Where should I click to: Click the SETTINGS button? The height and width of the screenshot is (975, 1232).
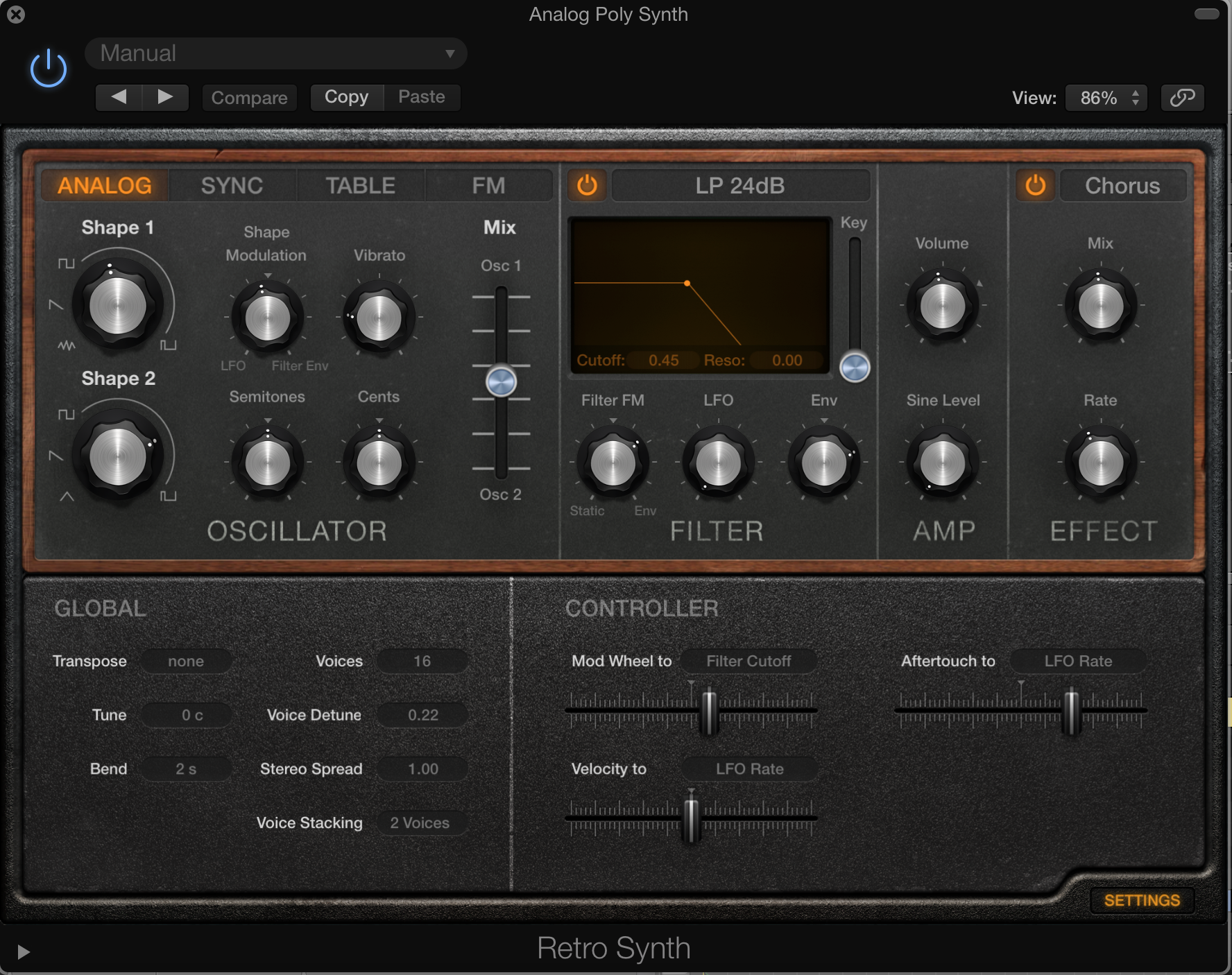[x=1142, y=900]
